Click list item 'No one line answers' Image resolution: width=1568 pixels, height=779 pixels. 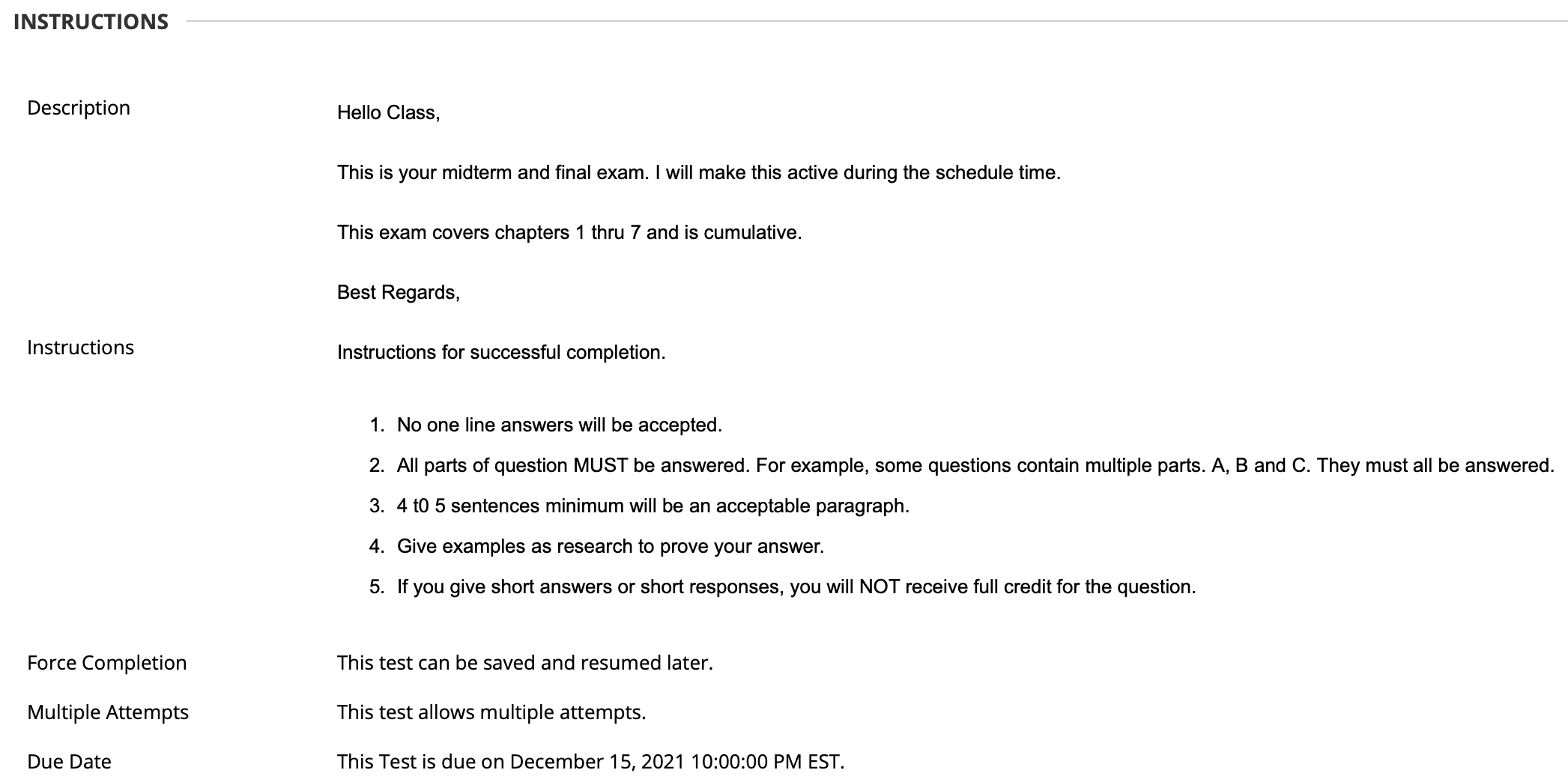[560, 425]
